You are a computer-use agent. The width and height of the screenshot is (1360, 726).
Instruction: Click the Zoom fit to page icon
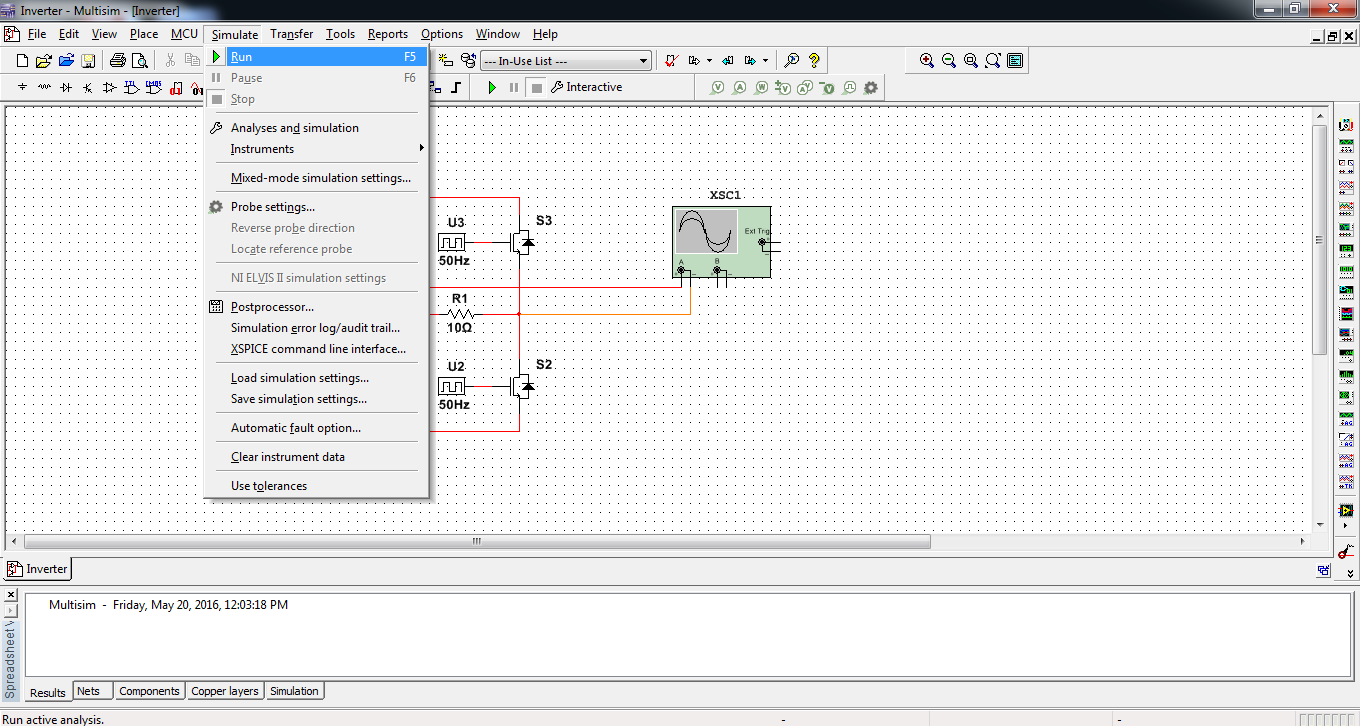point(993,61)
